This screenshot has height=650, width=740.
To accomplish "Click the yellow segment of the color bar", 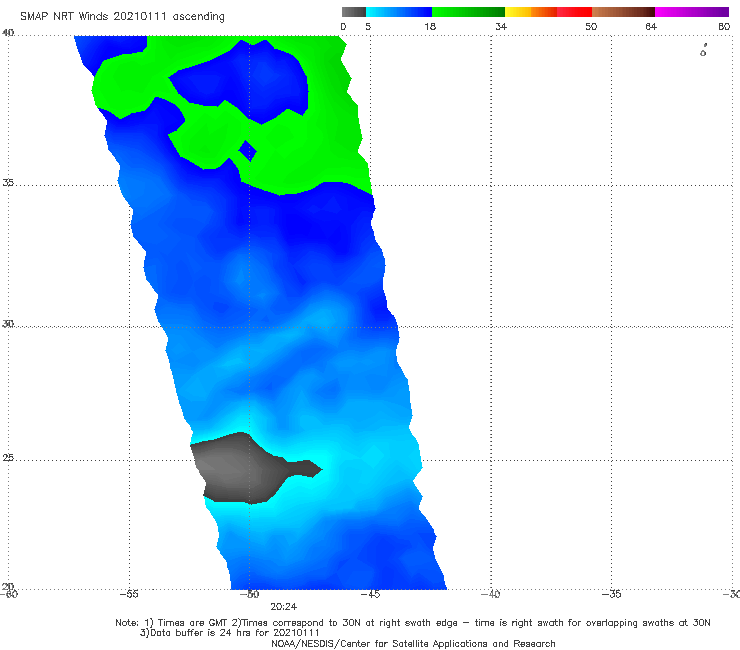I will [518, 12].
